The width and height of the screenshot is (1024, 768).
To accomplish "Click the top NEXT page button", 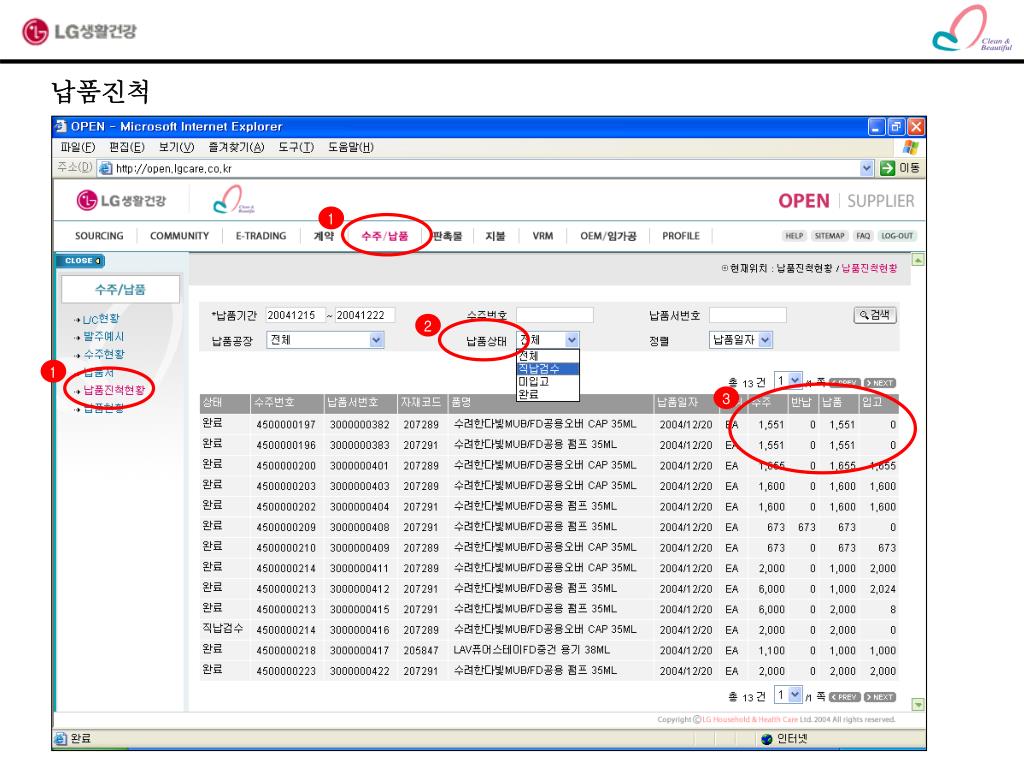I will tap(880, 383).
